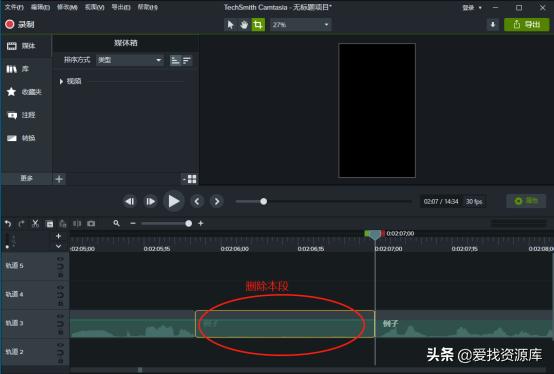Jump to the next marker with the right chevron

tap(217, 202)
